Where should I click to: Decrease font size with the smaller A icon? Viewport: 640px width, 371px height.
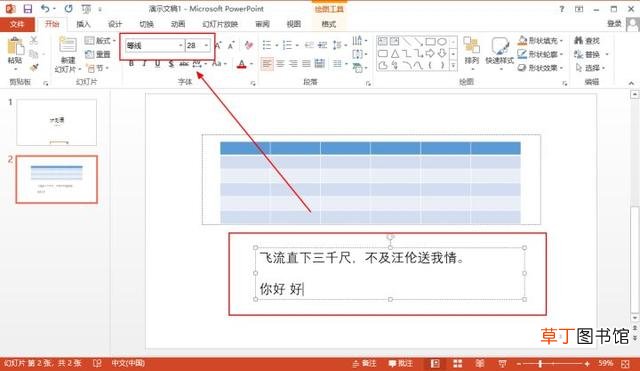point(231,45)
